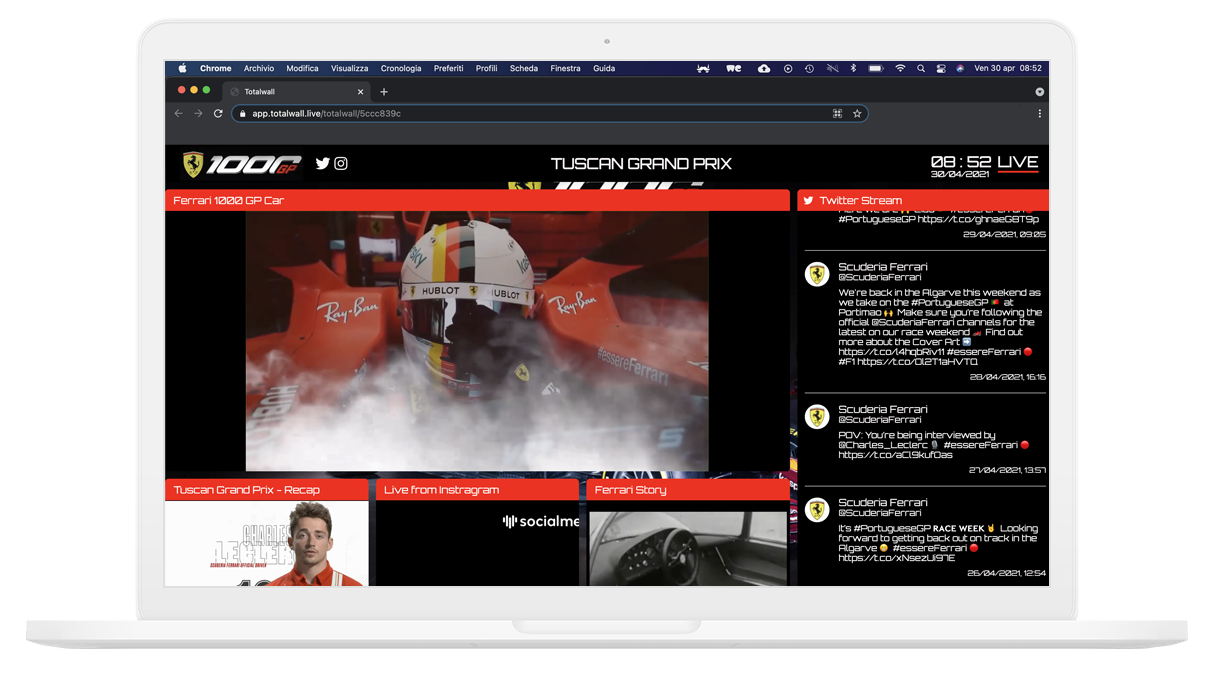Click the 27/04/2021, 13:57 tweet timestamp

click(1007, 470)
